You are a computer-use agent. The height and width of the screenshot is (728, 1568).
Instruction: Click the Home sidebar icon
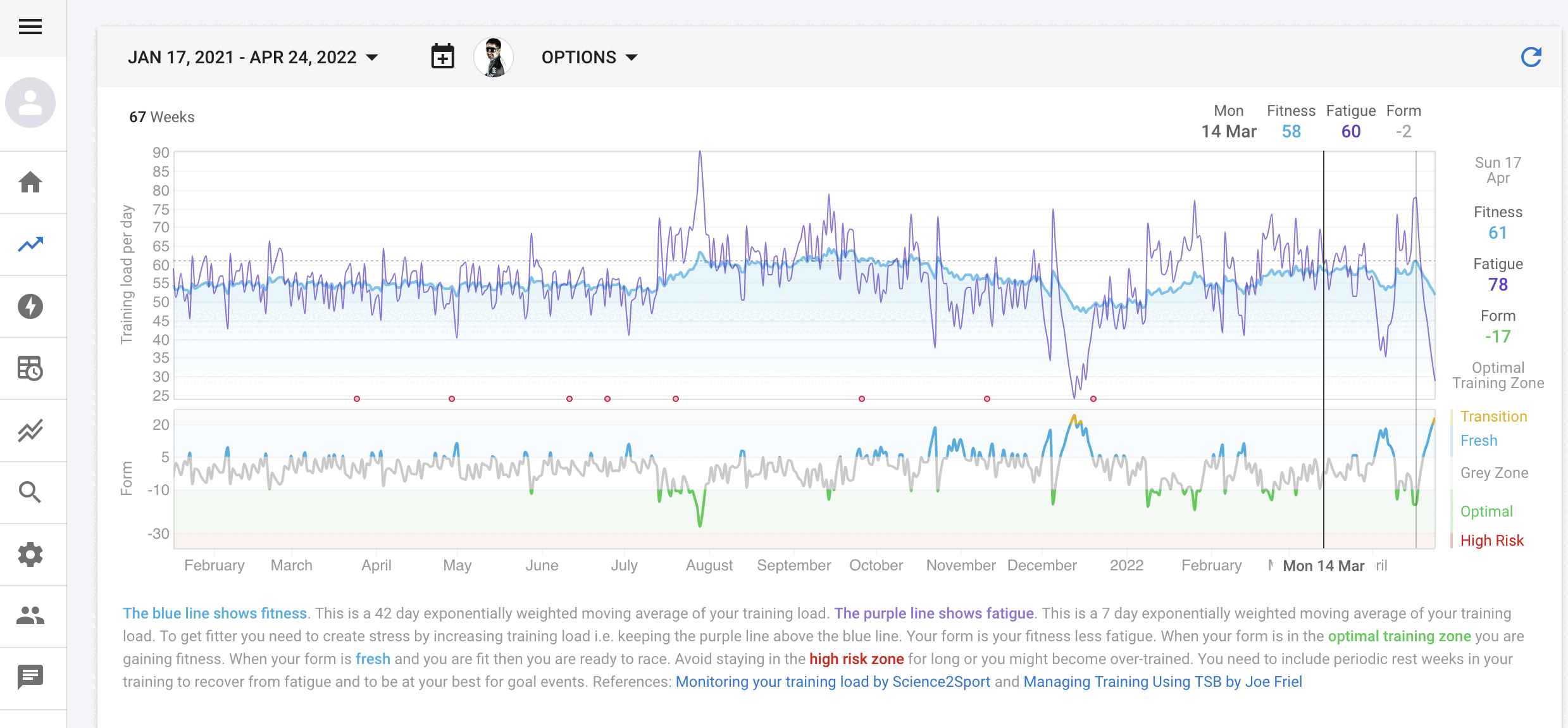coord(30,182)
